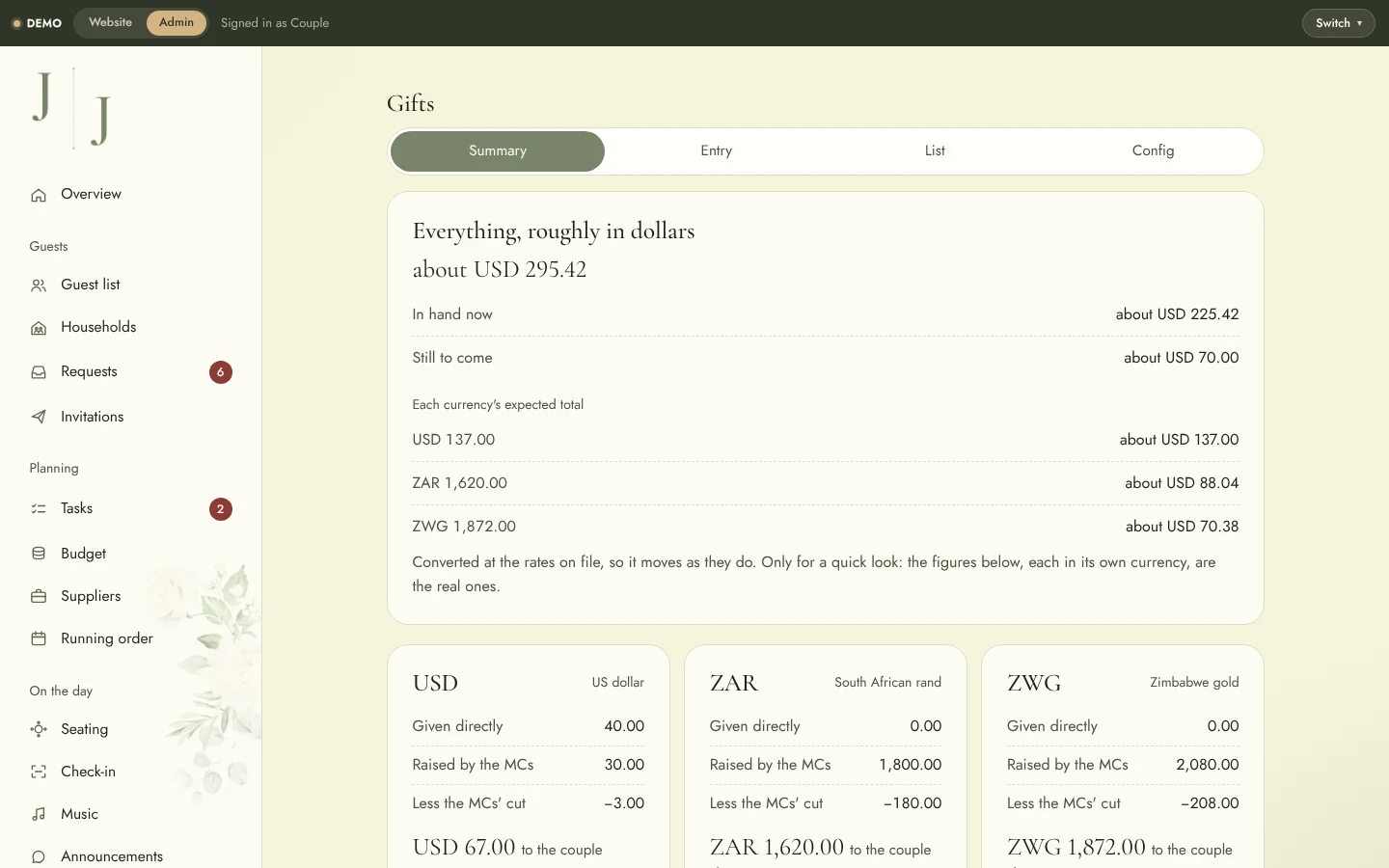Click the Requests inbox icon
The height and width of the screenshot is (868, 1389).
tap(39, 372)
